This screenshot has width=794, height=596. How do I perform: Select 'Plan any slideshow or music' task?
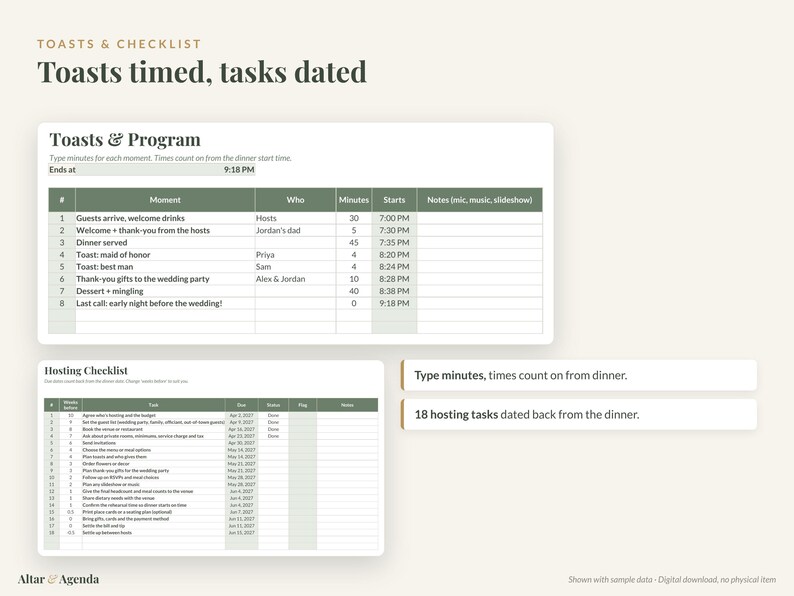point(153,485)
